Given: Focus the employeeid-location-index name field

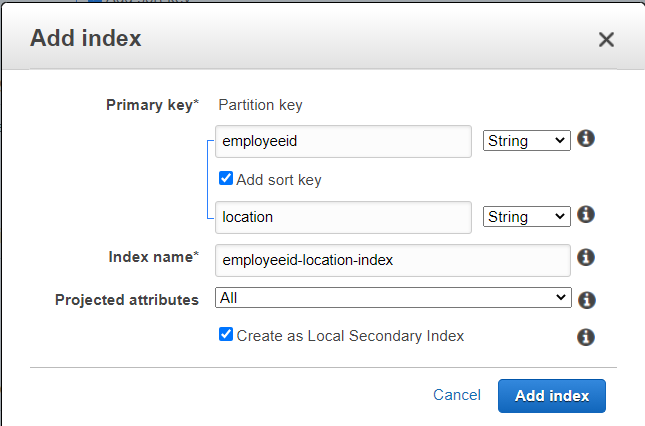Looking at the screenshot, I should (393, 259).
